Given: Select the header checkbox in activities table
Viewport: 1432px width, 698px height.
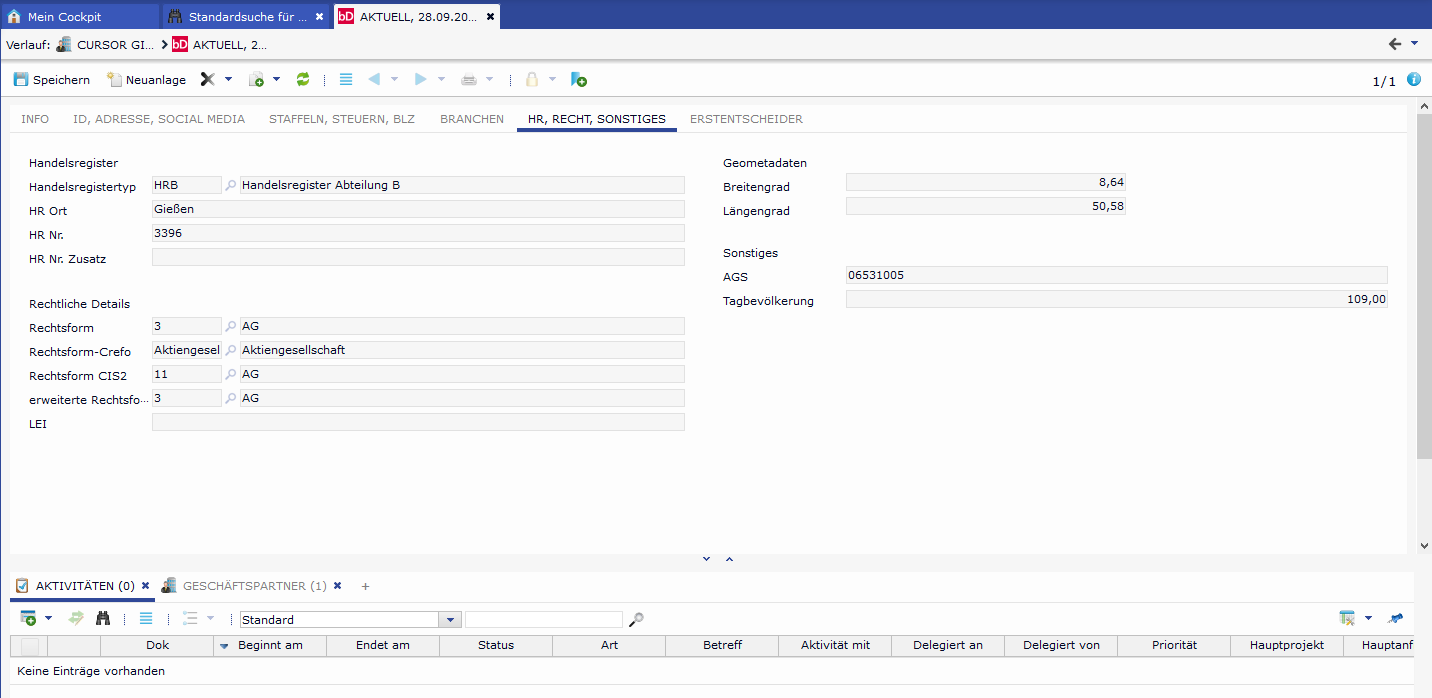Looking at the screenshot, I should tap(29, 646).
